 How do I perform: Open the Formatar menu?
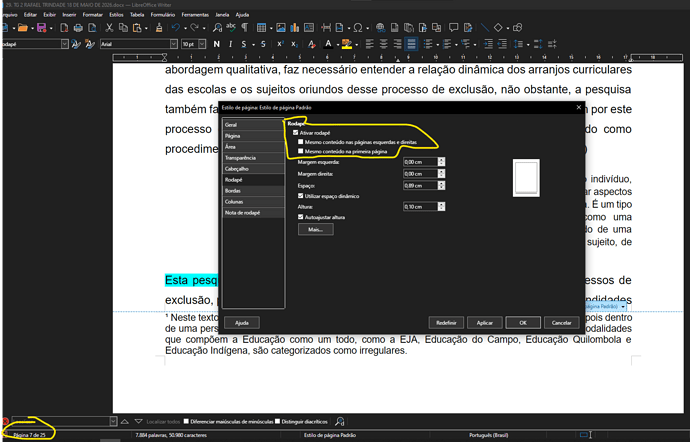(92, 15)
